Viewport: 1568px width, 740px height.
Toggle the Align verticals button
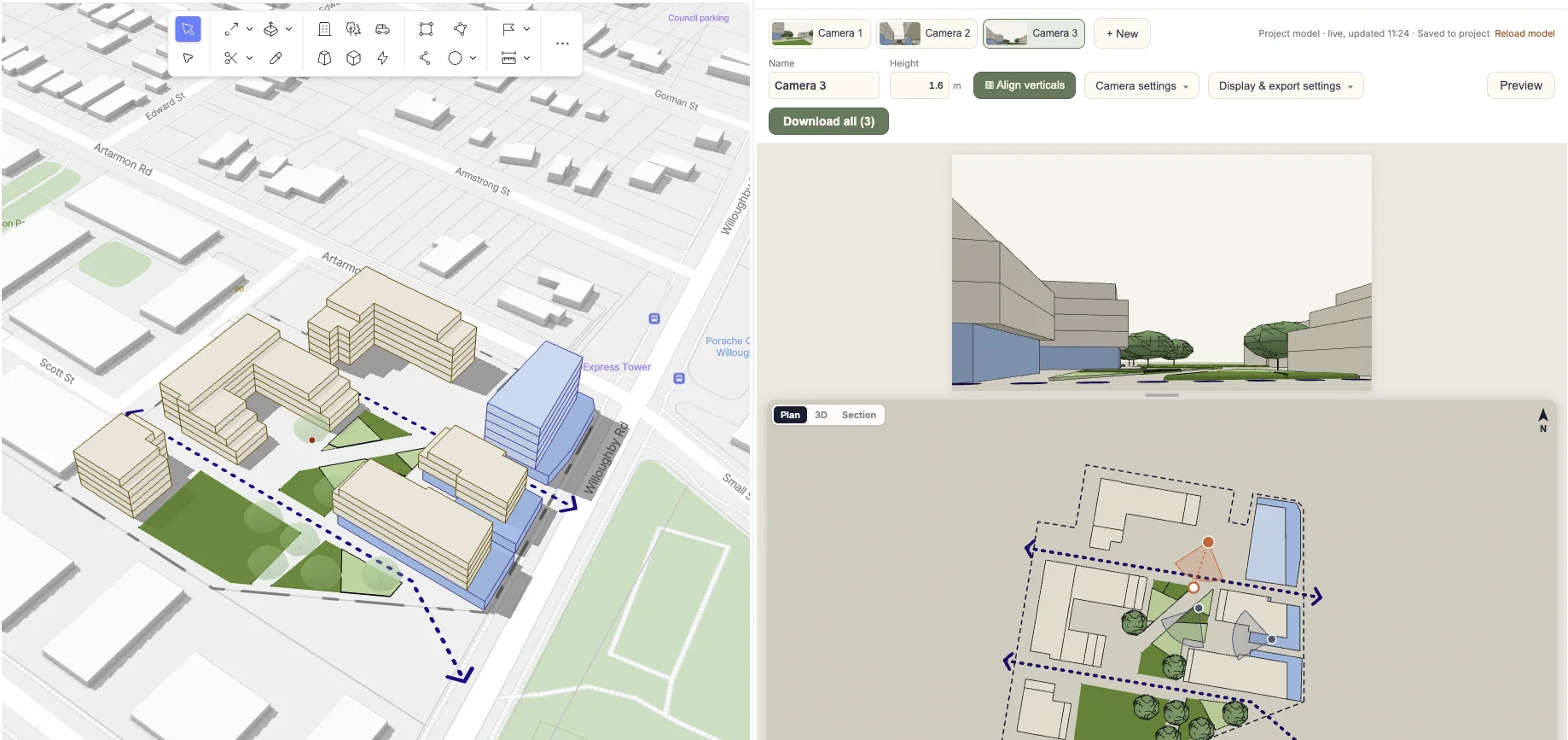pyautogui.click(x=1024, y=85)
